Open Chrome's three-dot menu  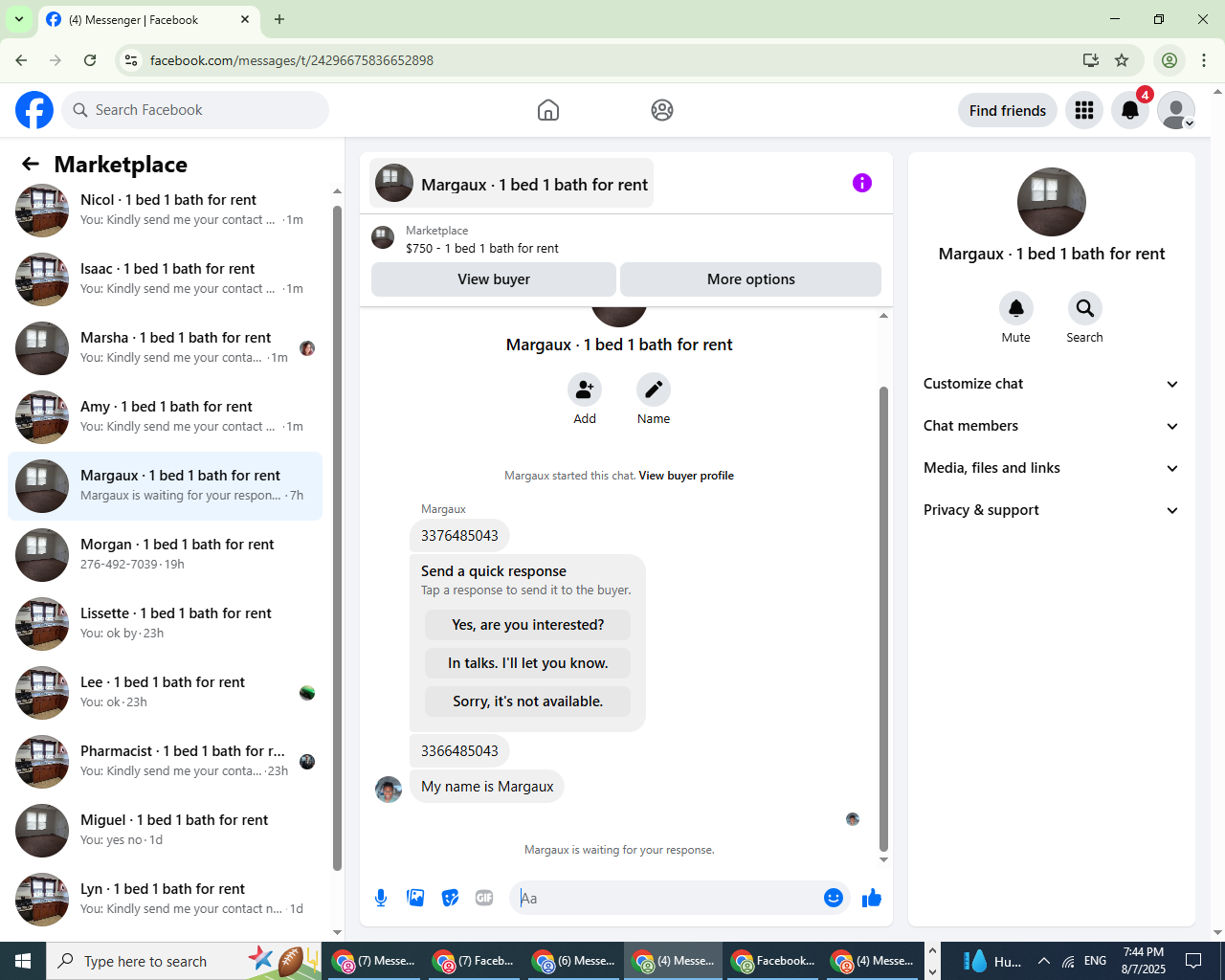(x=1204, y=60)
